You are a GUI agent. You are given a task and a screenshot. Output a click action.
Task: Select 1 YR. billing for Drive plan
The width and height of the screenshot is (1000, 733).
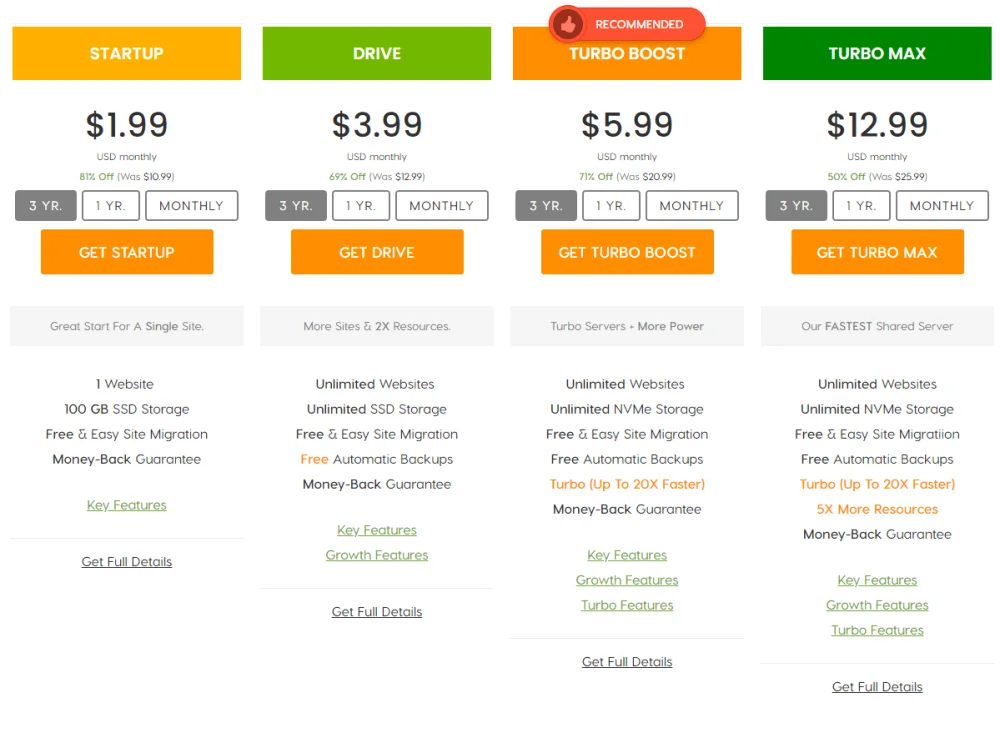361,206
